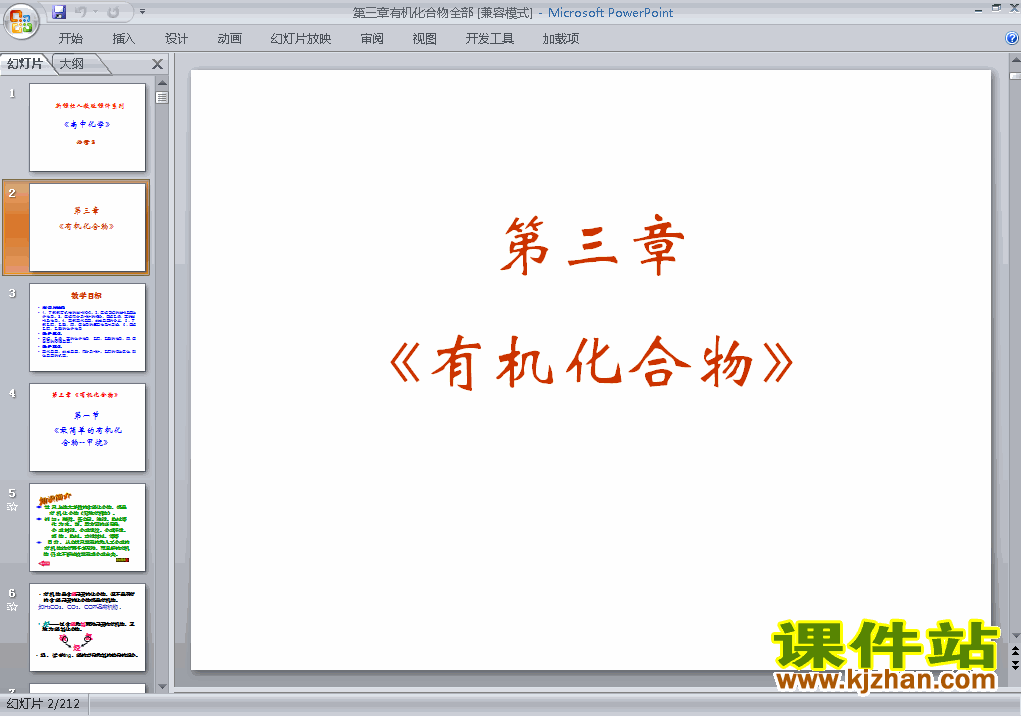Click the Undo icon
This screenshot has height=717, width=1021.
point(81,12)
